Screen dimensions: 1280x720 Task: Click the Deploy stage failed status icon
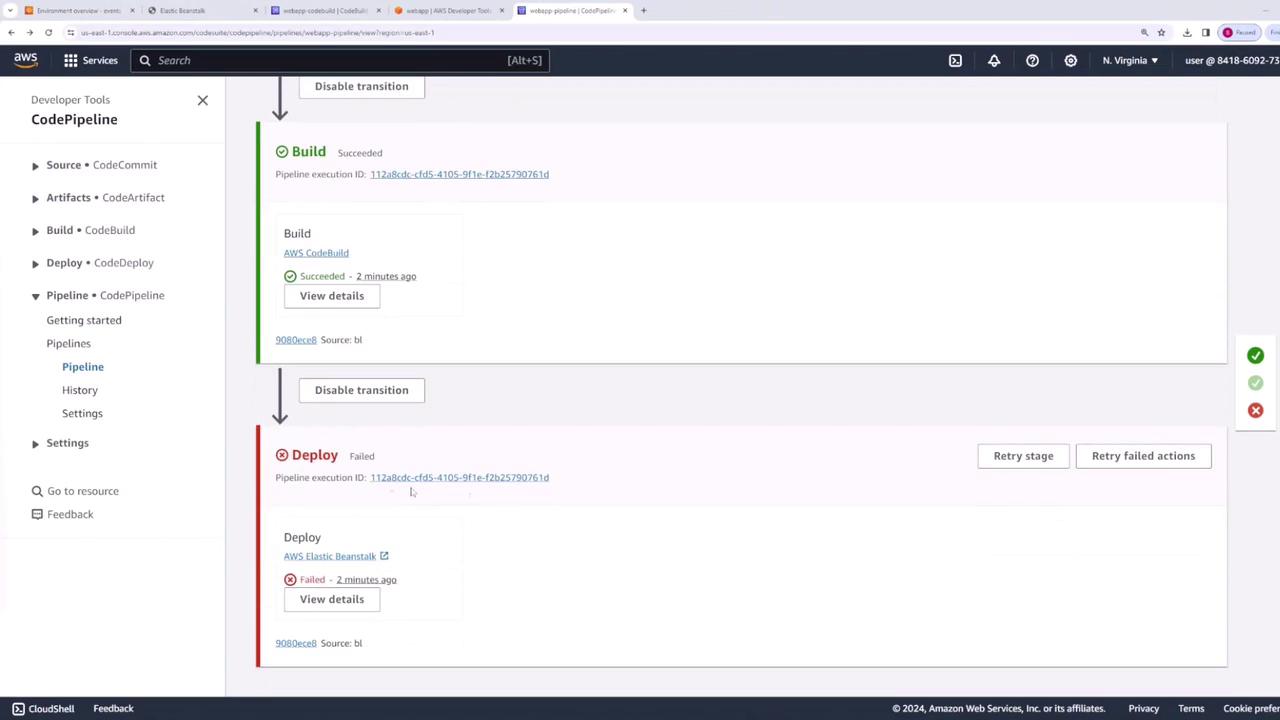(282, 455)
